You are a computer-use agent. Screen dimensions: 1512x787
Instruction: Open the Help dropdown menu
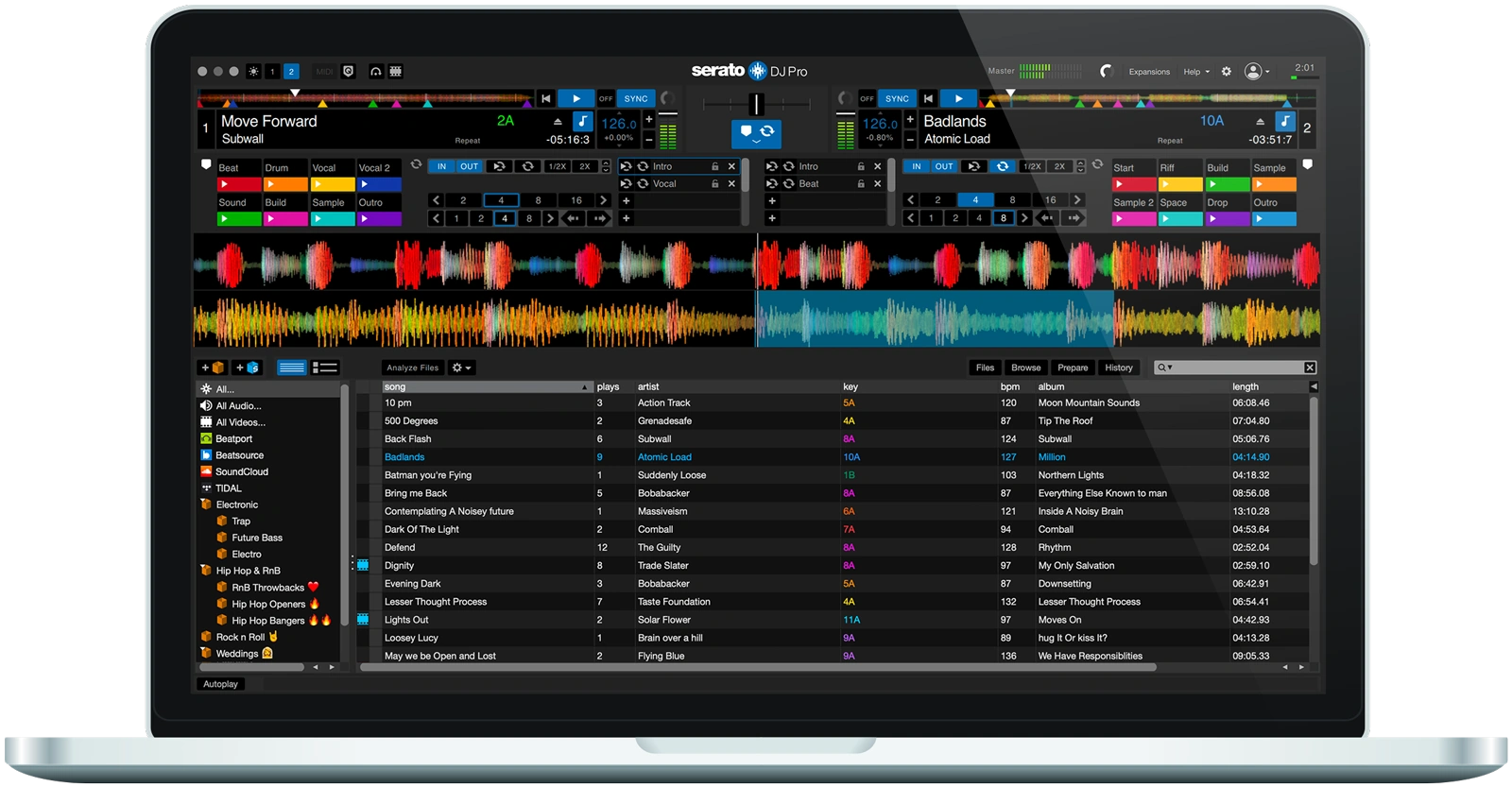1195,72
